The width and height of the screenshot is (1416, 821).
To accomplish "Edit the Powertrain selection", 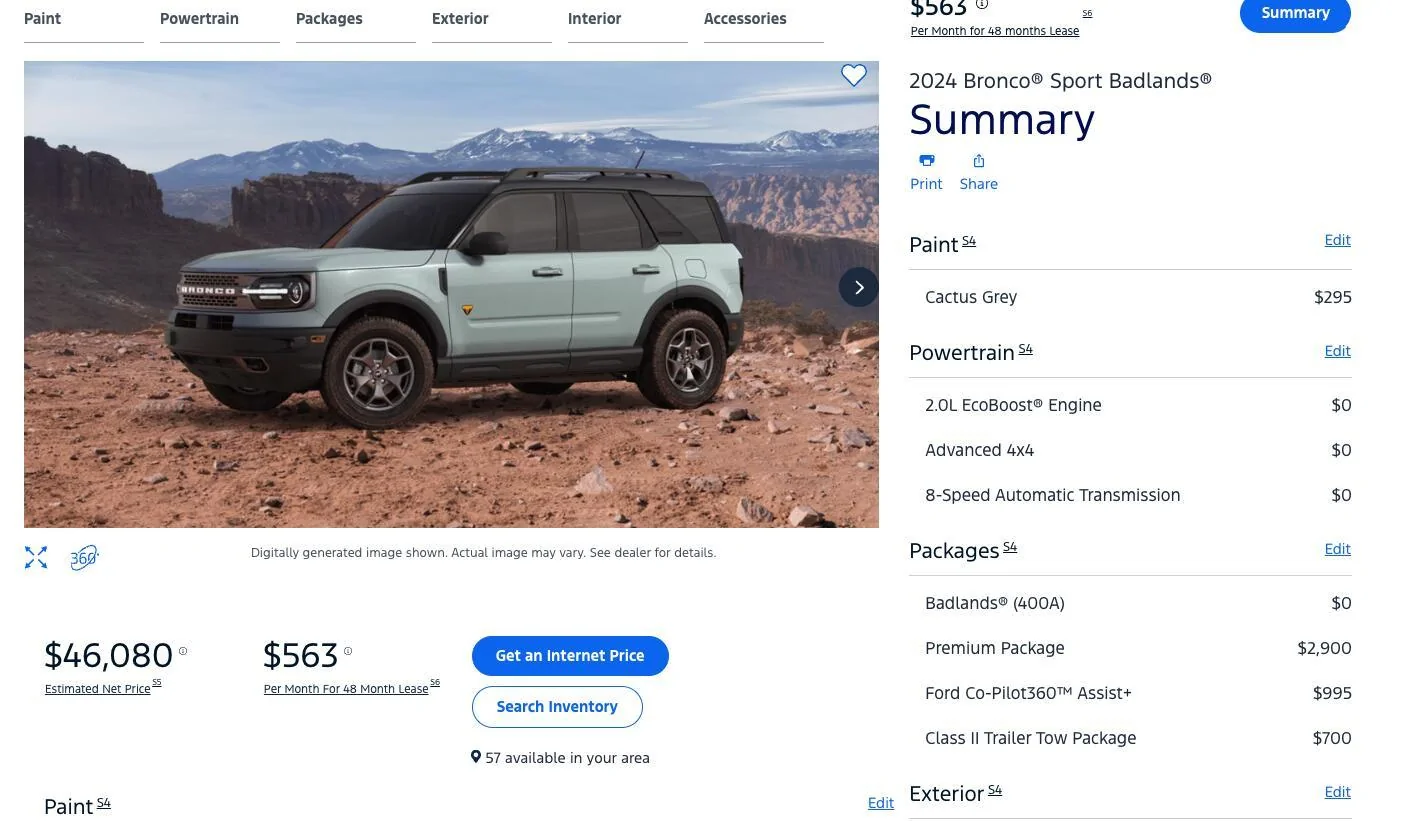I will 1337,350.
